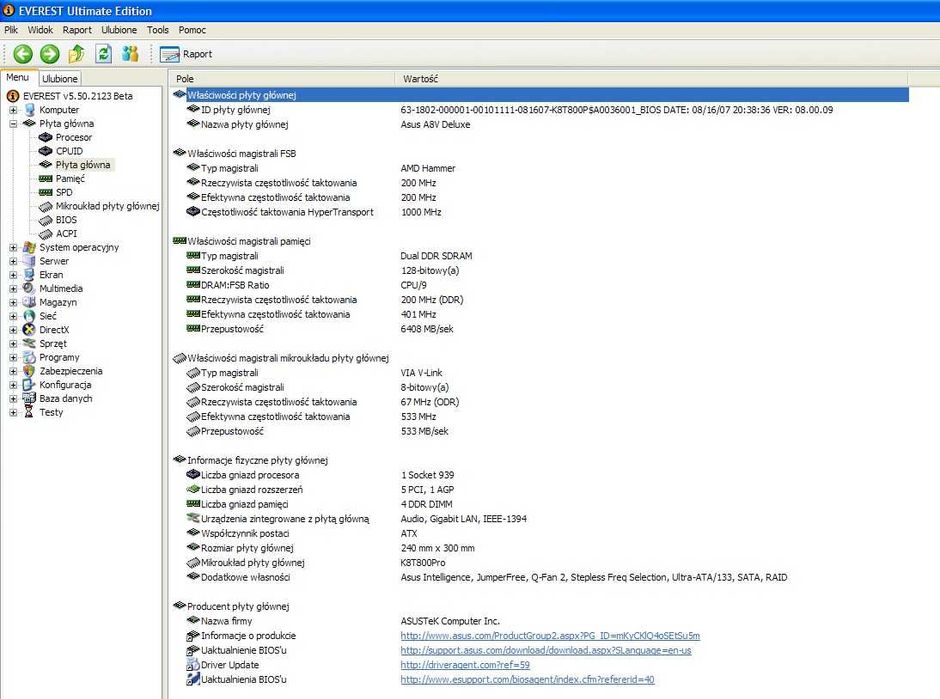
Task: Select the EVEREST v5.50.2123 Beta root item
Action: click(x=77, y=96)
